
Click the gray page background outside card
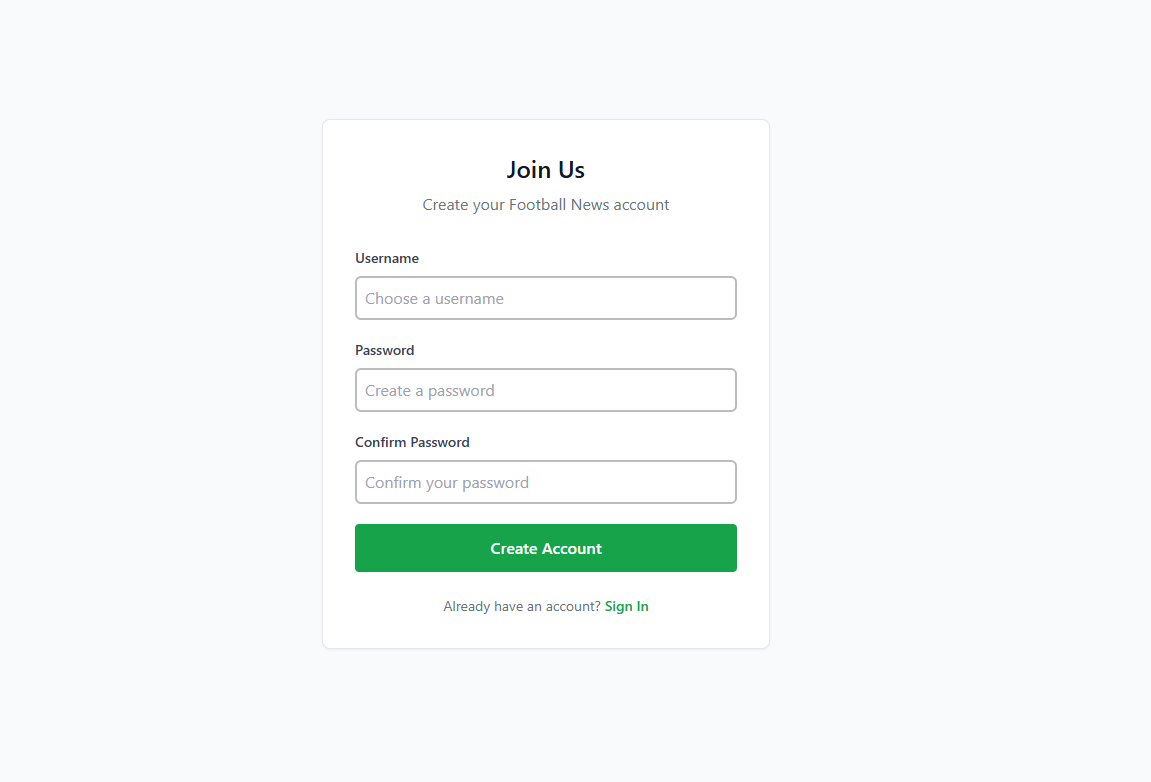150,400
